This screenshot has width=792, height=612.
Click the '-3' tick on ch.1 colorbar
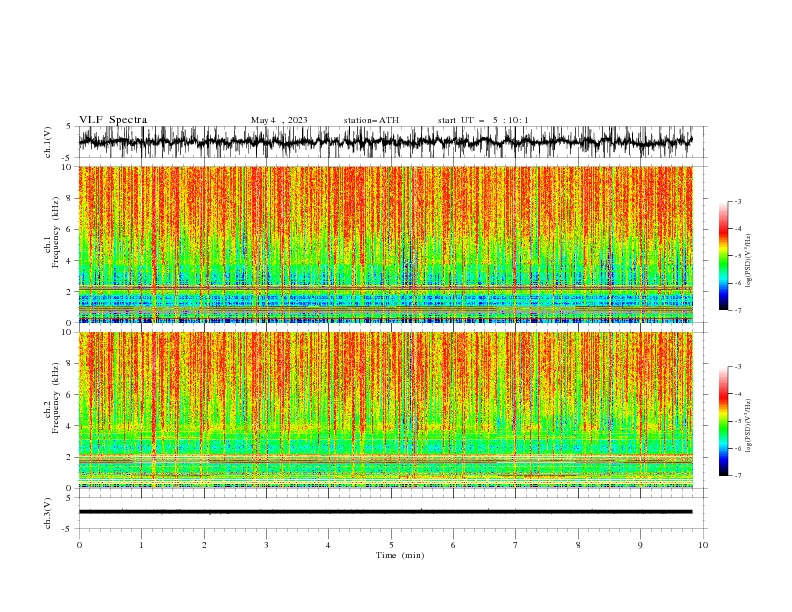coord(738,201)
